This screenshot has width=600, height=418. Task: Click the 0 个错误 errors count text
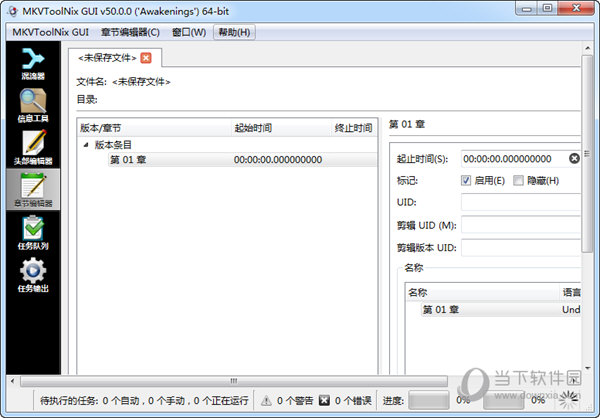click(353, 401)
